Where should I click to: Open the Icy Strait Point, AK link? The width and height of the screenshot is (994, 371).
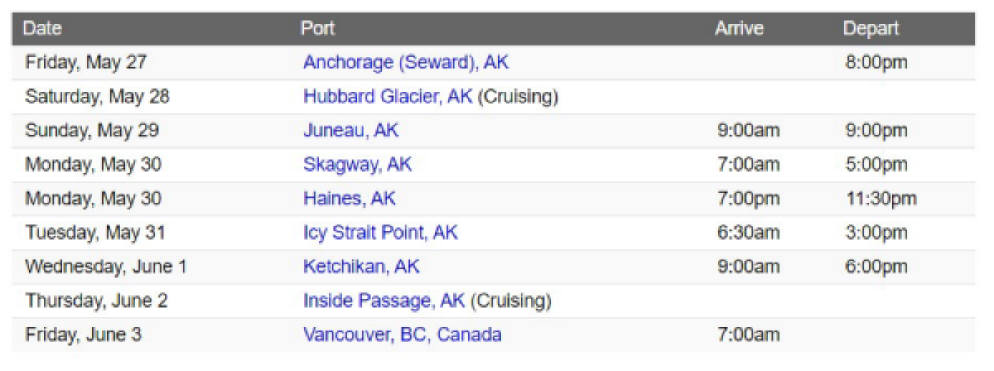click(x=380, y=233)
